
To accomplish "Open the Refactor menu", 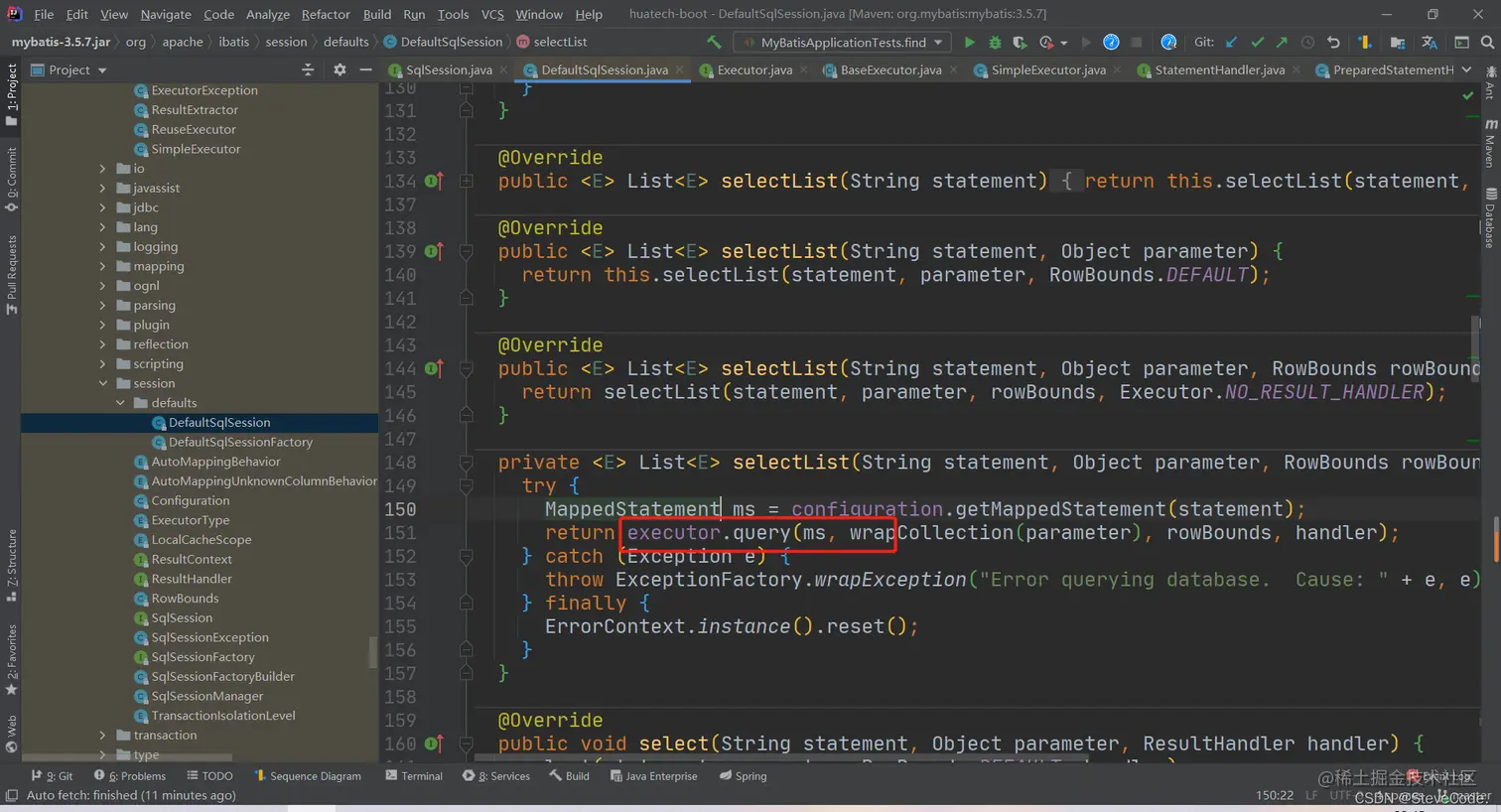I will [326, 14].
